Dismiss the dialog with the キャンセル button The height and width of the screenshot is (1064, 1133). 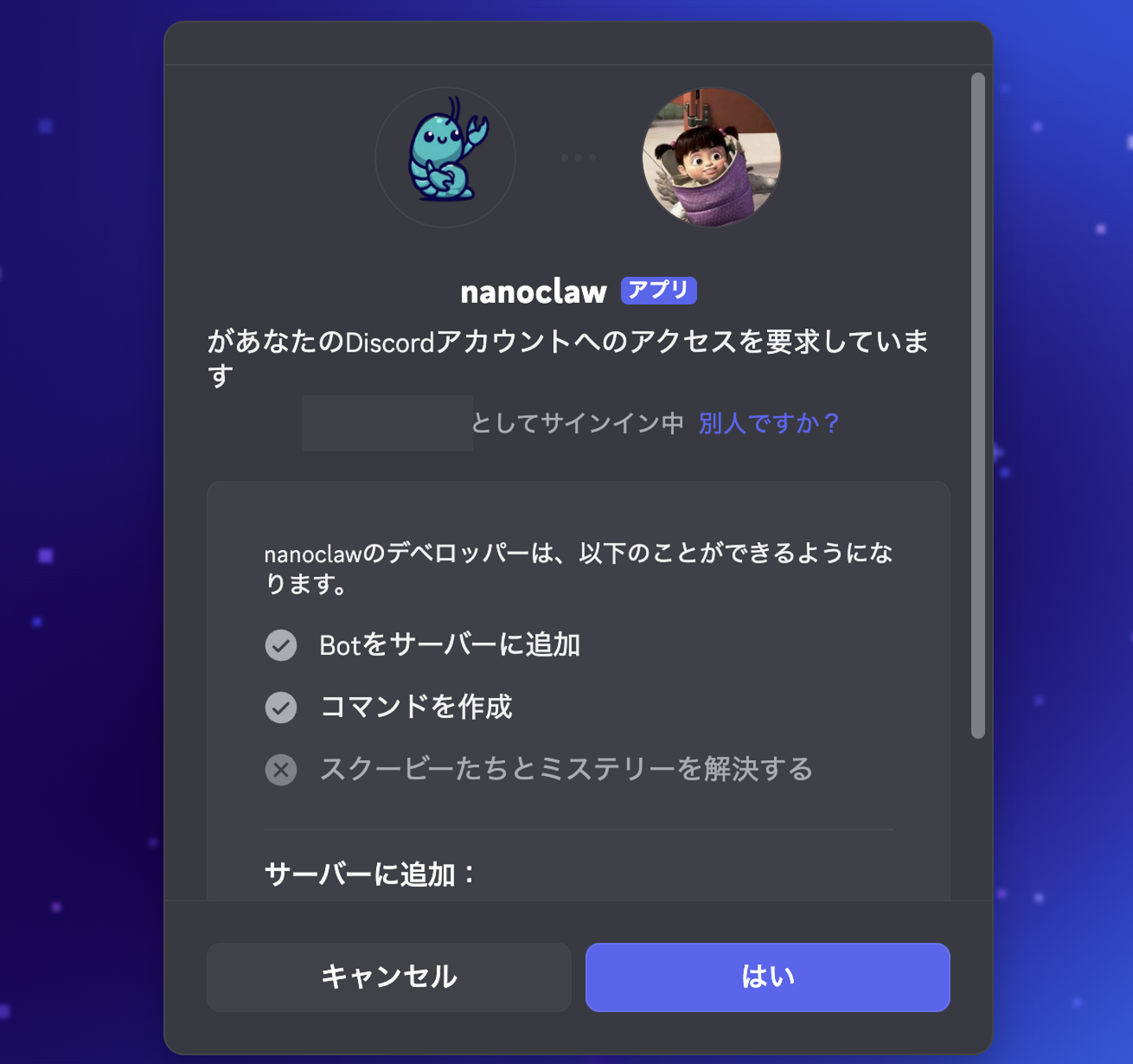(389, 977)
